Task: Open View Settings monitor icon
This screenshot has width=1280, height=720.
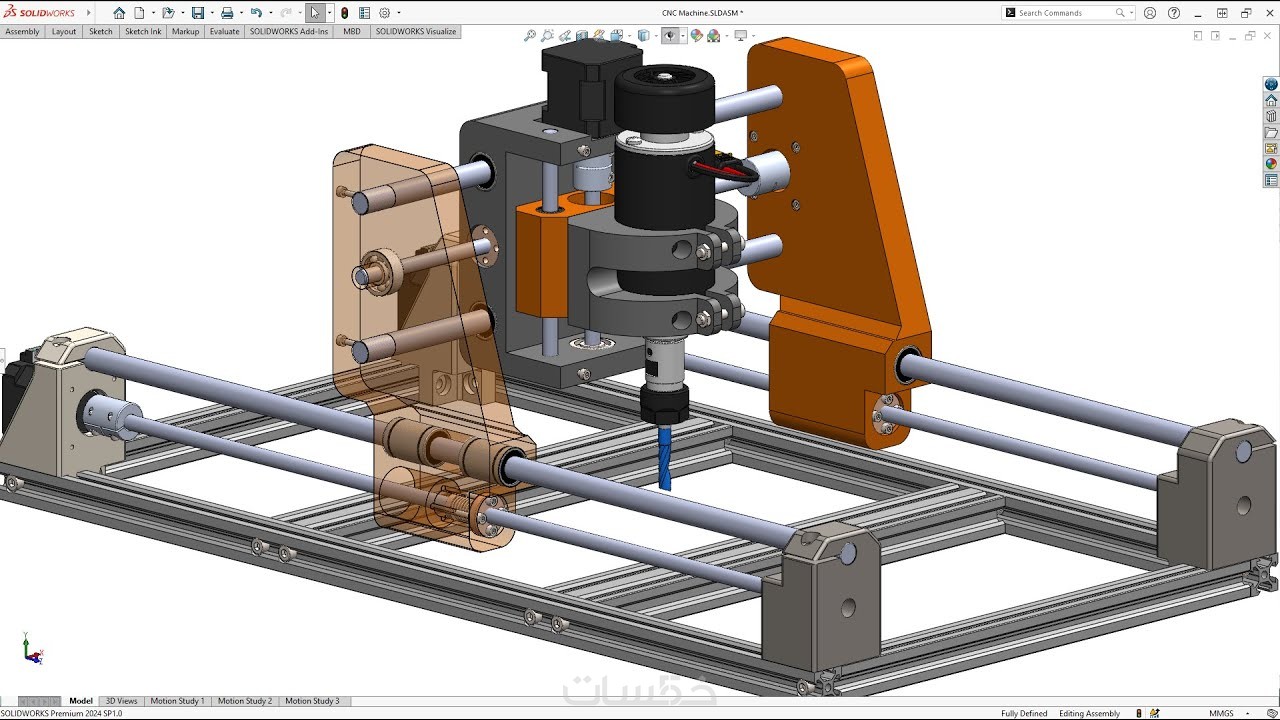Action: (x=740, y=36)
